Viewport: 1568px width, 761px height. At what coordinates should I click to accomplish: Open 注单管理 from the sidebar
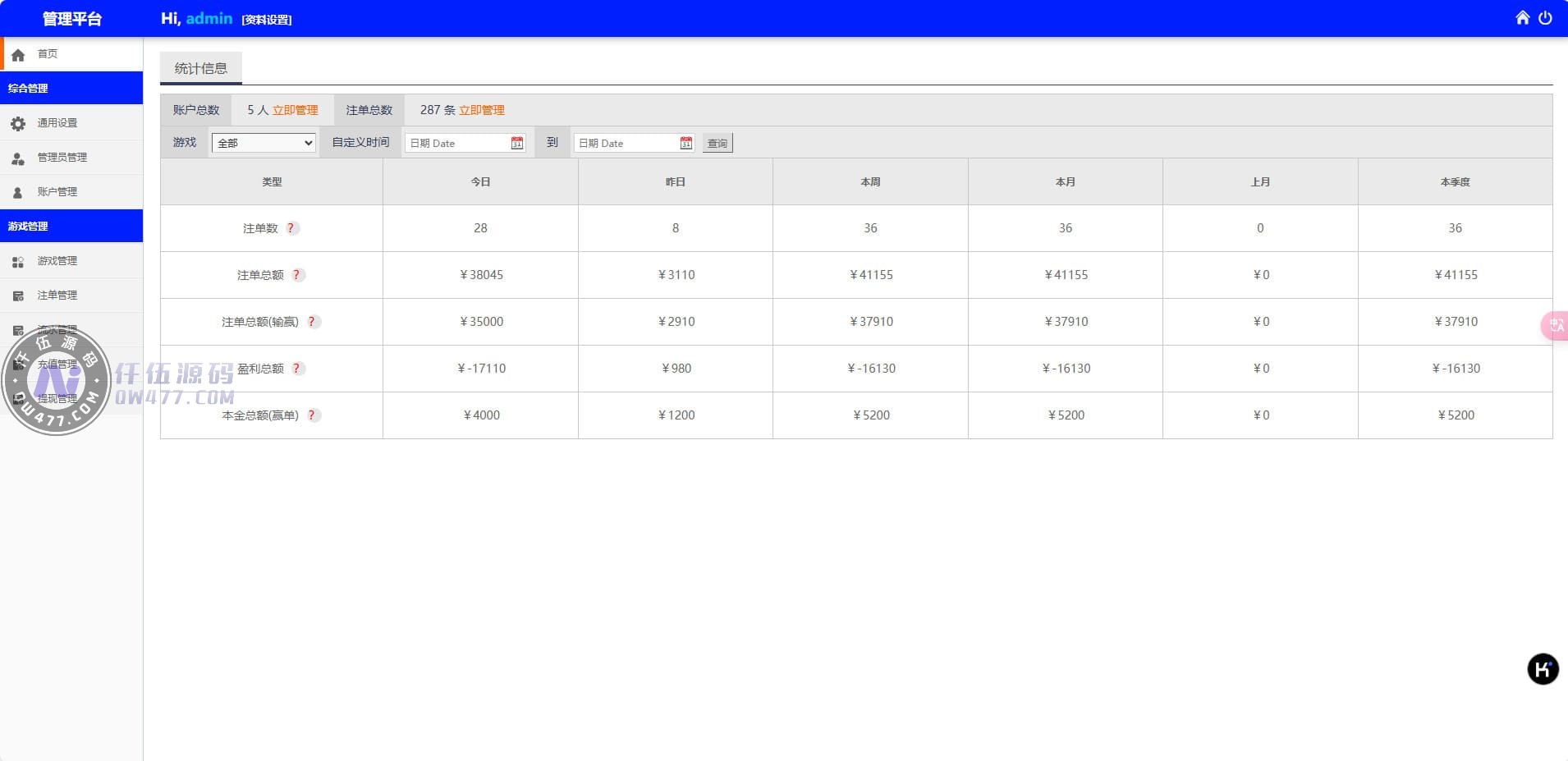pos(57,296)
